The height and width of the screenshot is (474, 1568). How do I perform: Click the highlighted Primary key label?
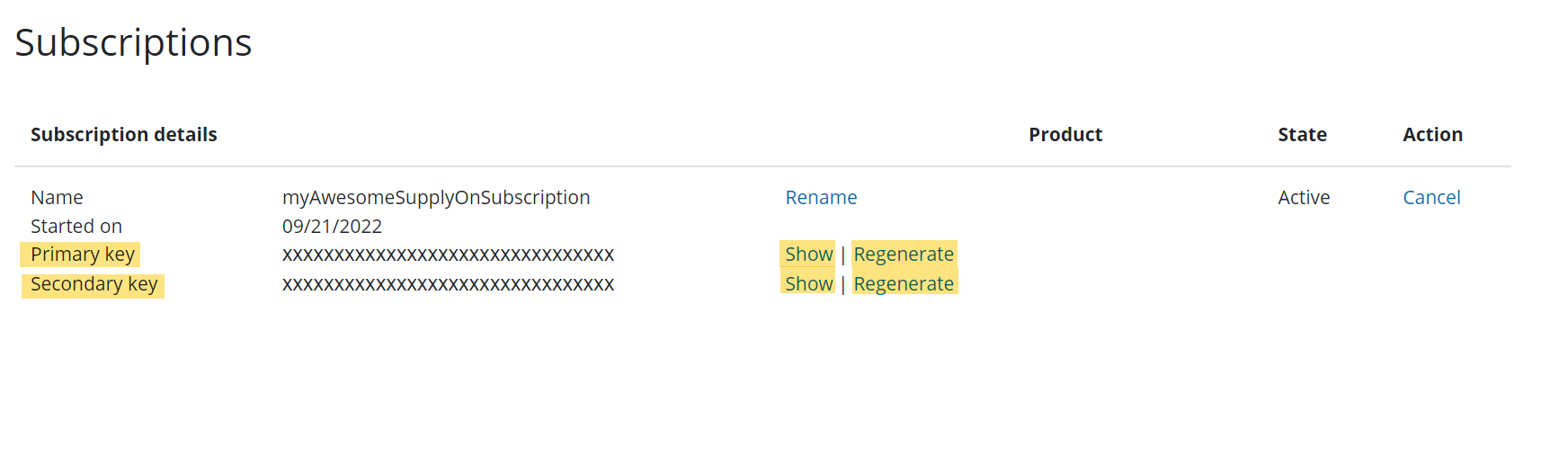[82, 255]
